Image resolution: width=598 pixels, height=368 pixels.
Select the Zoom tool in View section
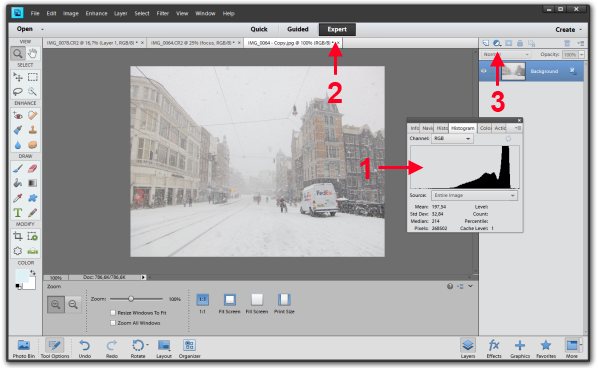18,53
